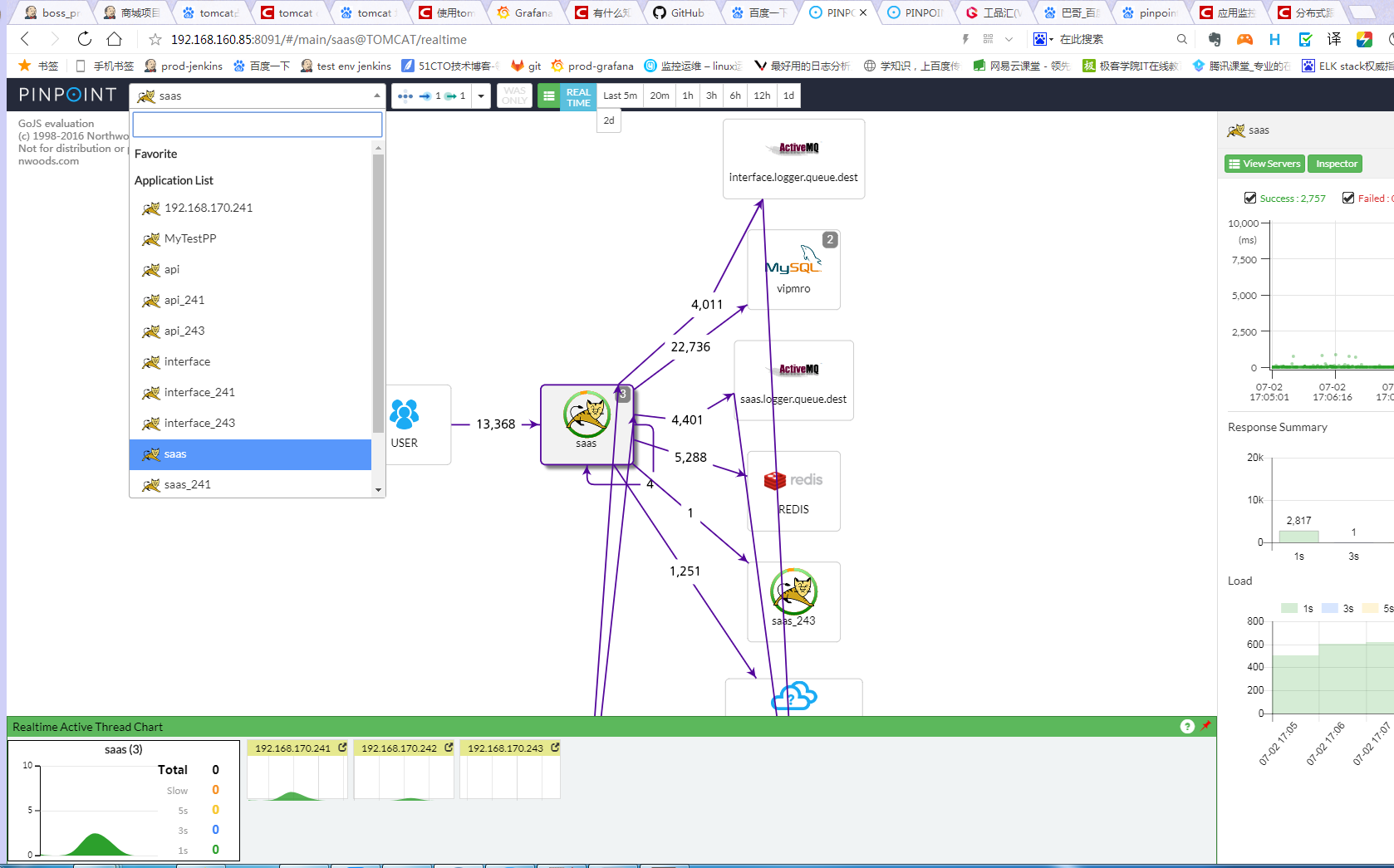Toggle REAL TIME mode
This screenshot has height=868, width=1394.
(x=578, y=96)
